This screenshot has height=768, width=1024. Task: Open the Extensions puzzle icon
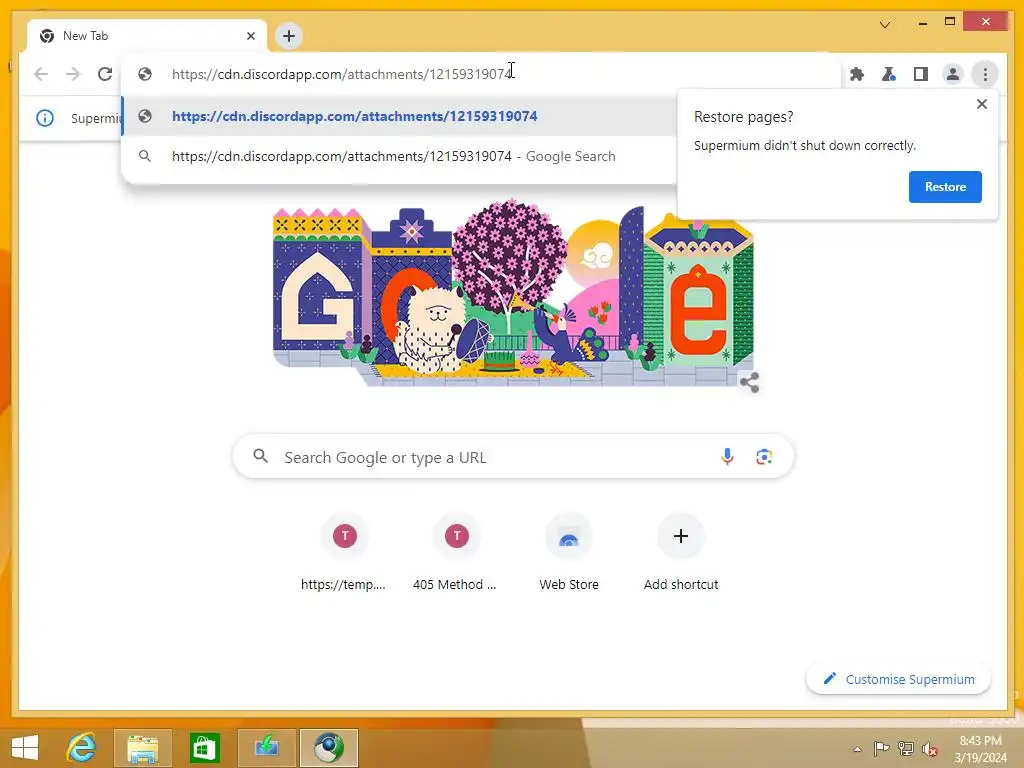pos(857,74)
